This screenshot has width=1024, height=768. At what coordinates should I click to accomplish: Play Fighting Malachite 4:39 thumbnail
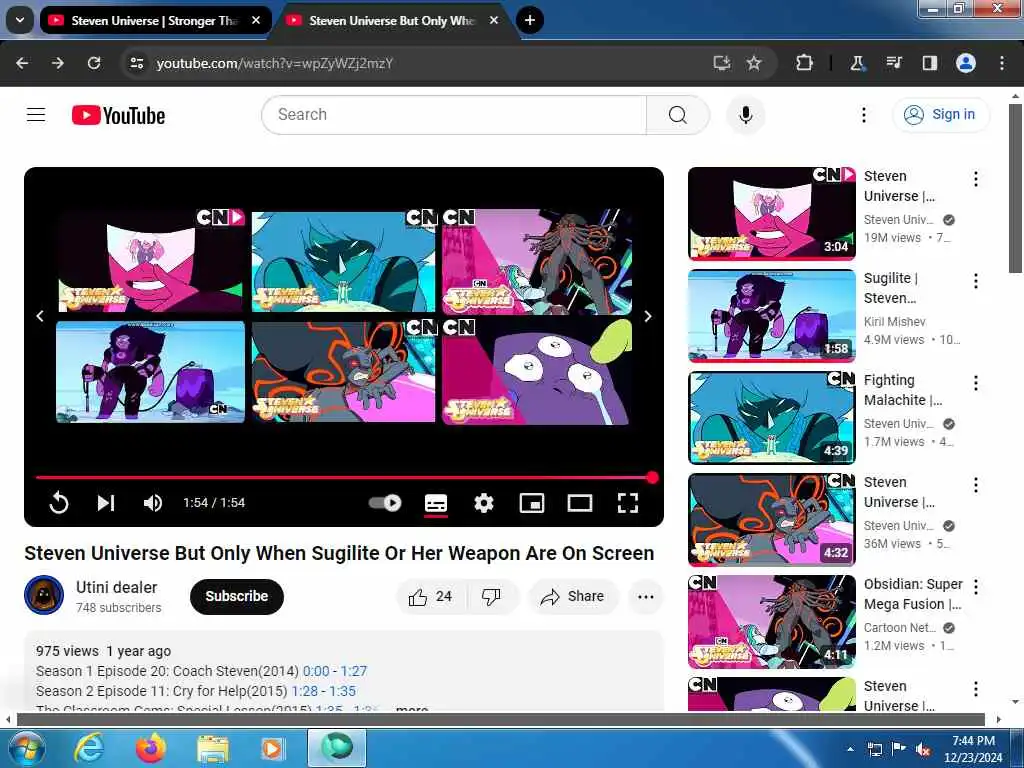click(771, 417)
